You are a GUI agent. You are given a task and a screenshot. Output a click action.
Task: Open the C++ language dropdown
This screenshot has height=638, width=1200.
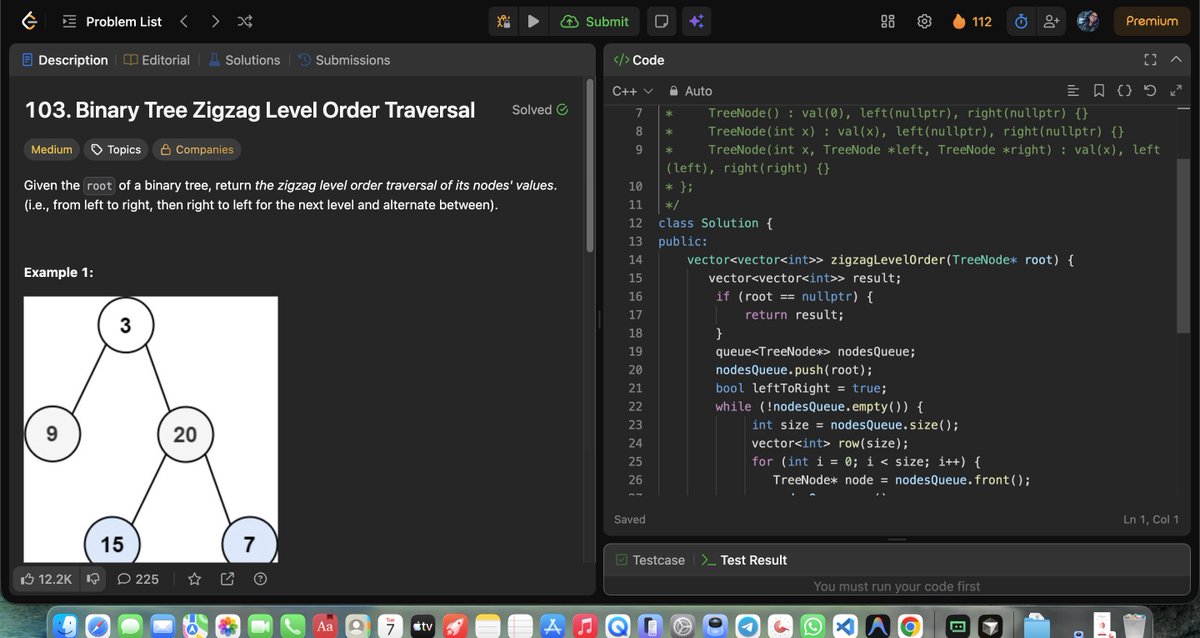pyautogui.click(x=632, y=91)
